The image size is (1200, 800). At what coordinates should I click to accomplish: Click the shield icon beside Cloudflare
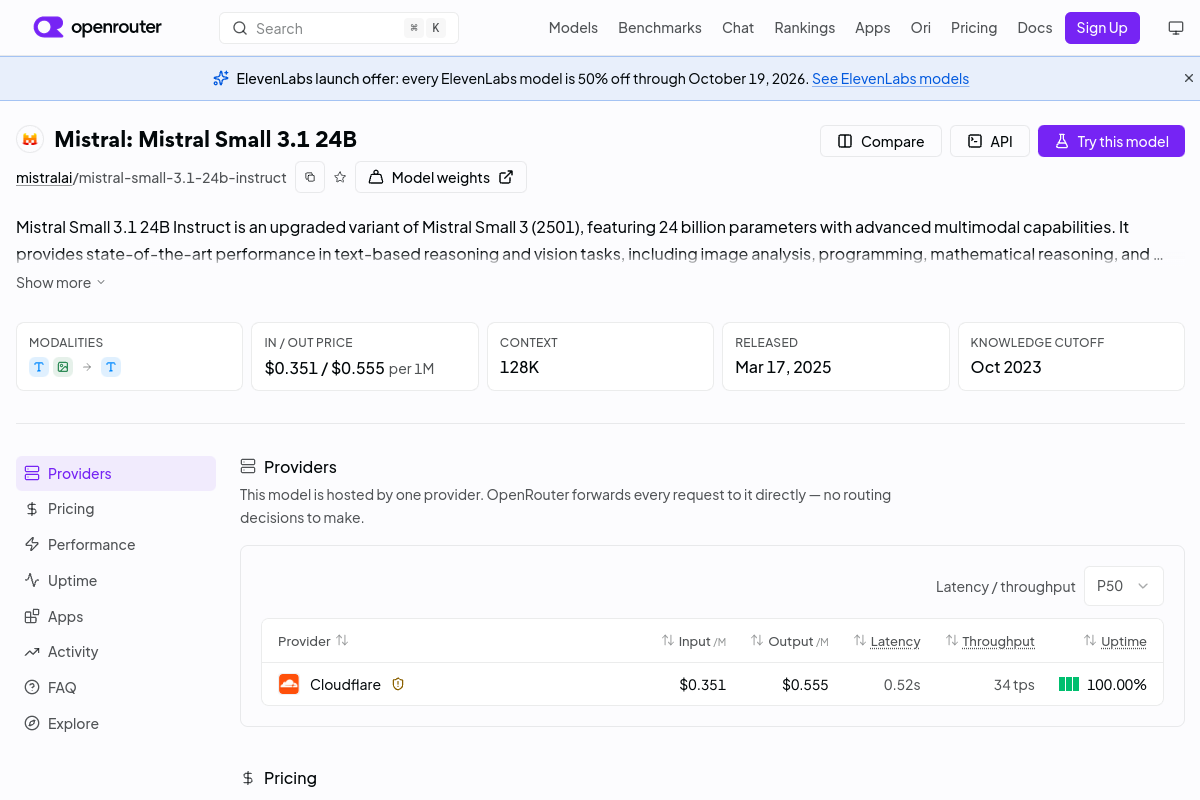click(x=398, y=684)
